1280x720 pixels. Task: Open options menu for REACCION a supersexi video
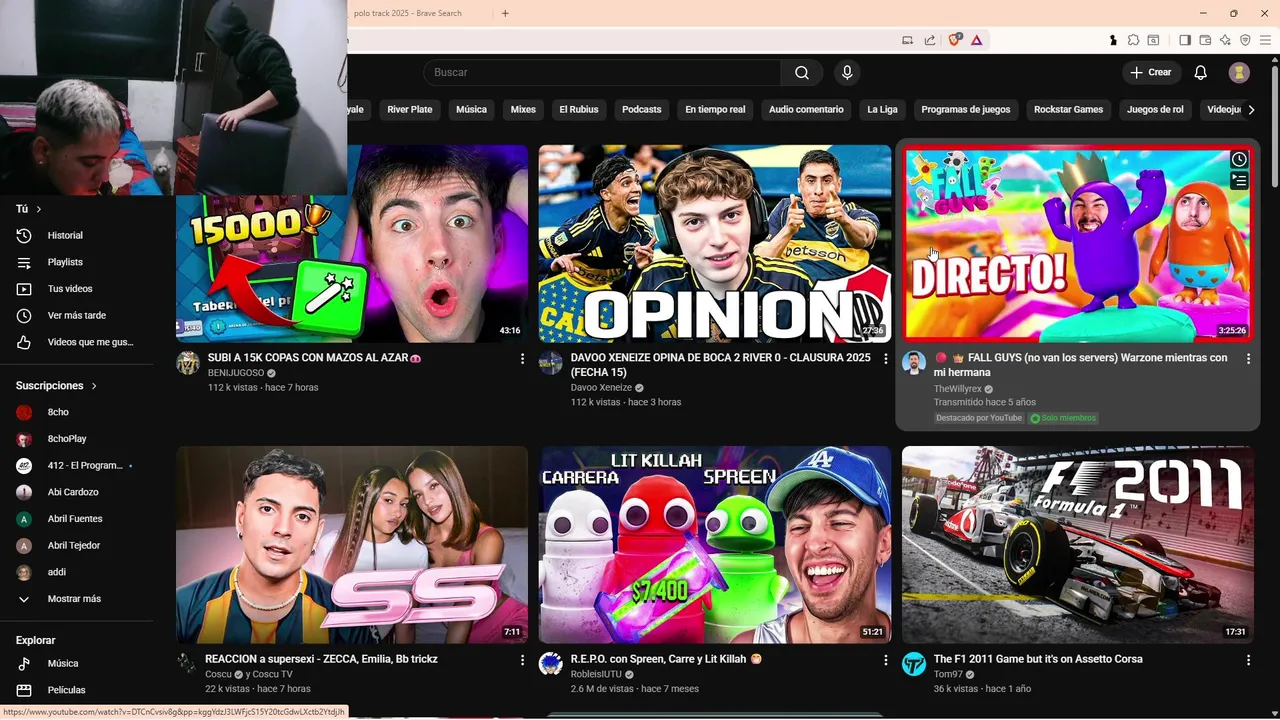522,660
